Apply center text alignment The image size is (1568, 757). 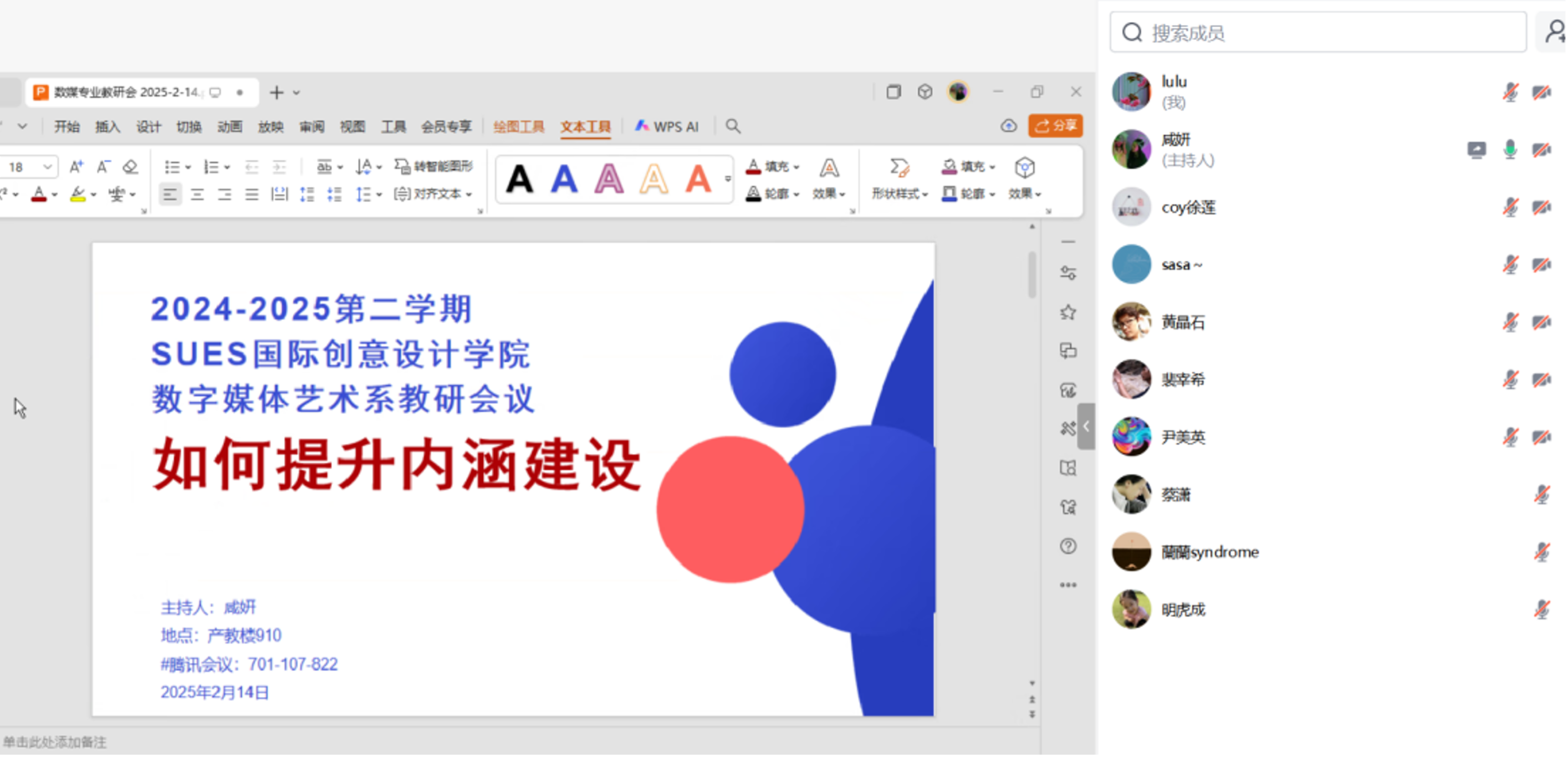tap(197, 194)
